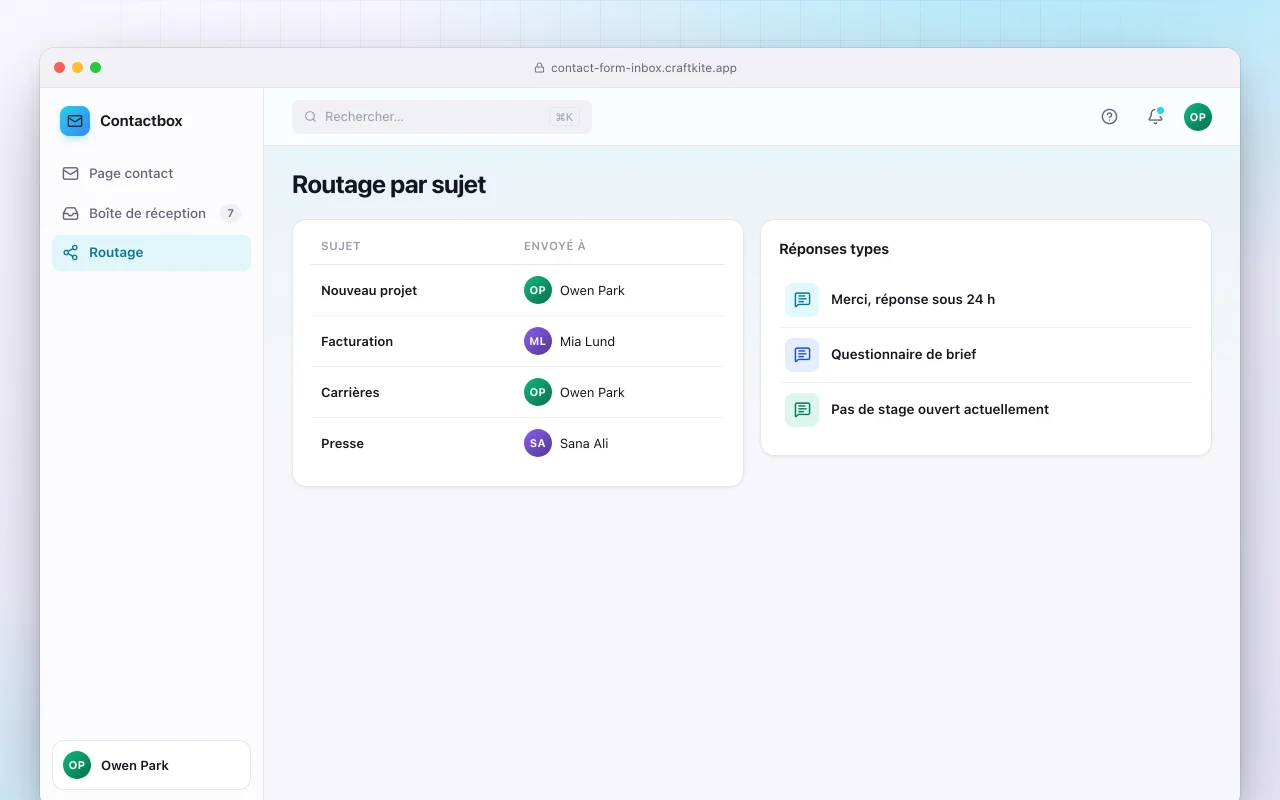Select the 'Carrières' subject cell
The image size is (1280, 800).
[350, 392]
